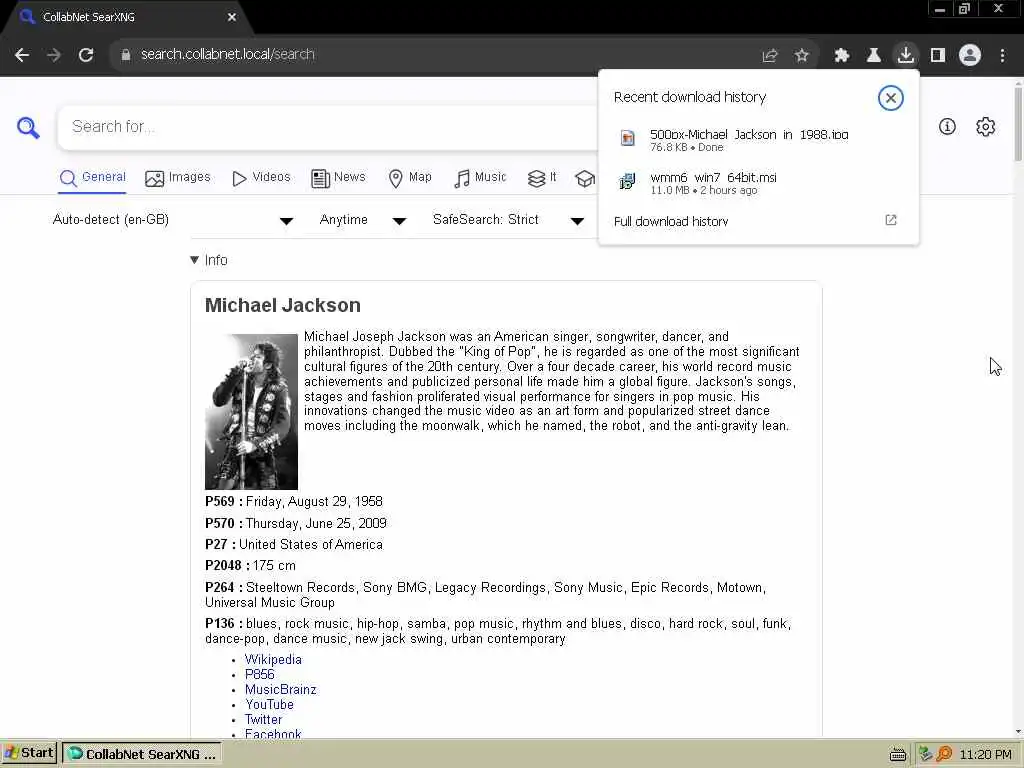The height and width of the screenshot is (768, 1024).
Task: Open the Chrome Labs flask icon
Action: point(874,56)
